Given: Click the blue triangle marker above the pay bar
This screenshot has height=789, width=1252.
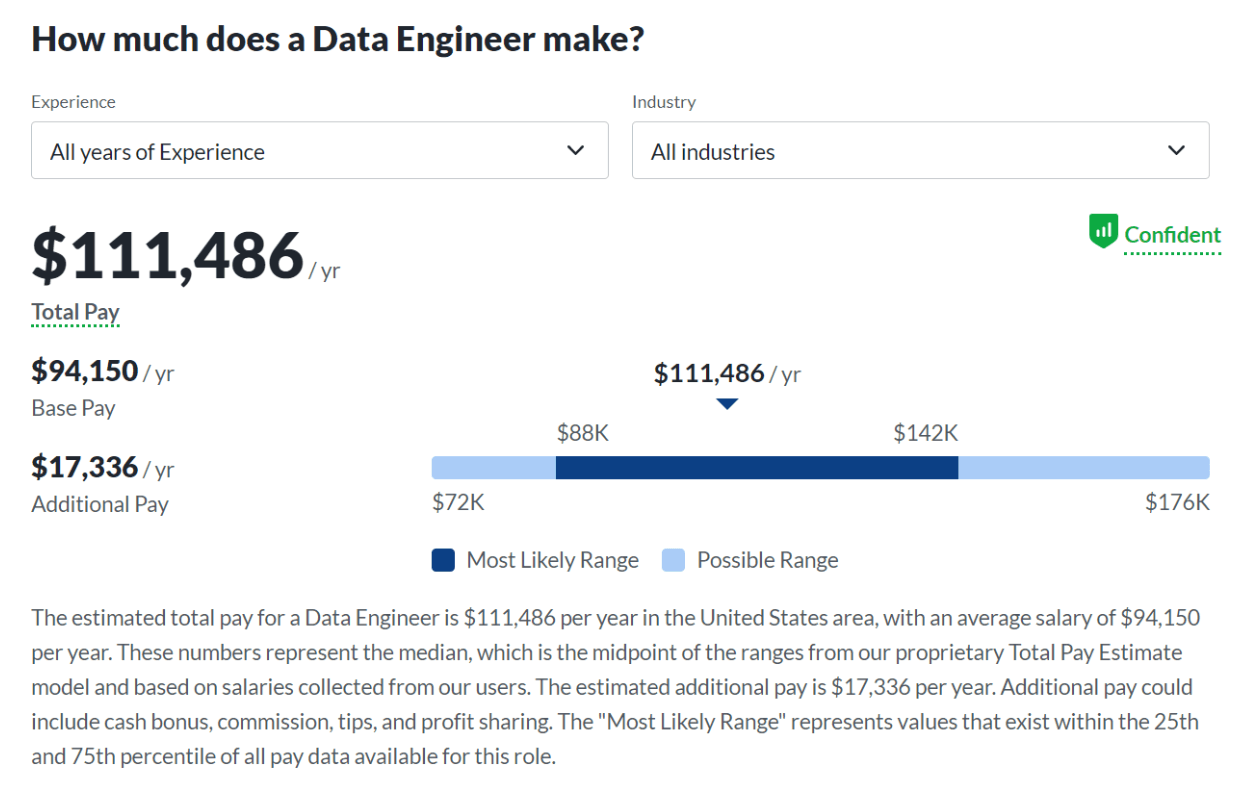Looking at the screenshot, I should click(727, 403).
